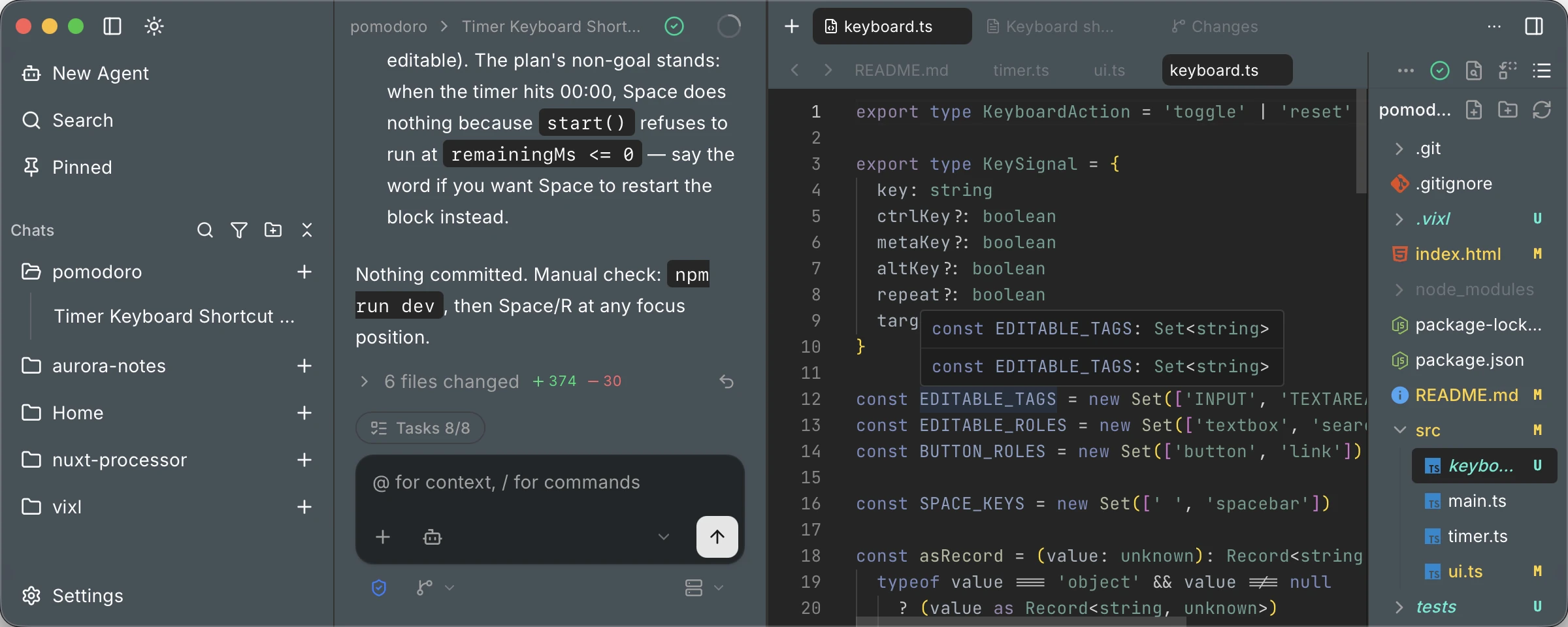Collapse all chats icon
This screenshot has width=1568, height=627.
[x=307, y=230]
